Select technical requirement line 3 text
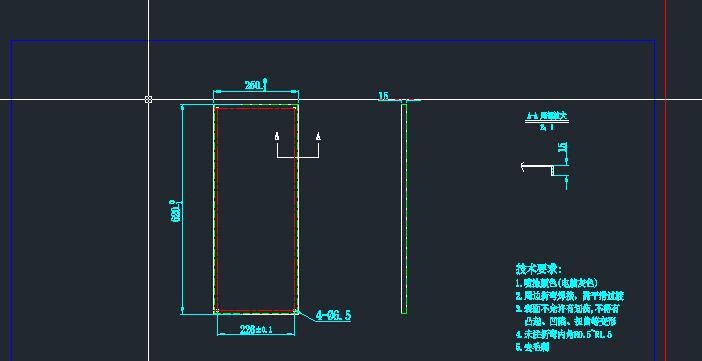Image resolution: width=702 pixels, height=361 pixels. tap(568, 315)
